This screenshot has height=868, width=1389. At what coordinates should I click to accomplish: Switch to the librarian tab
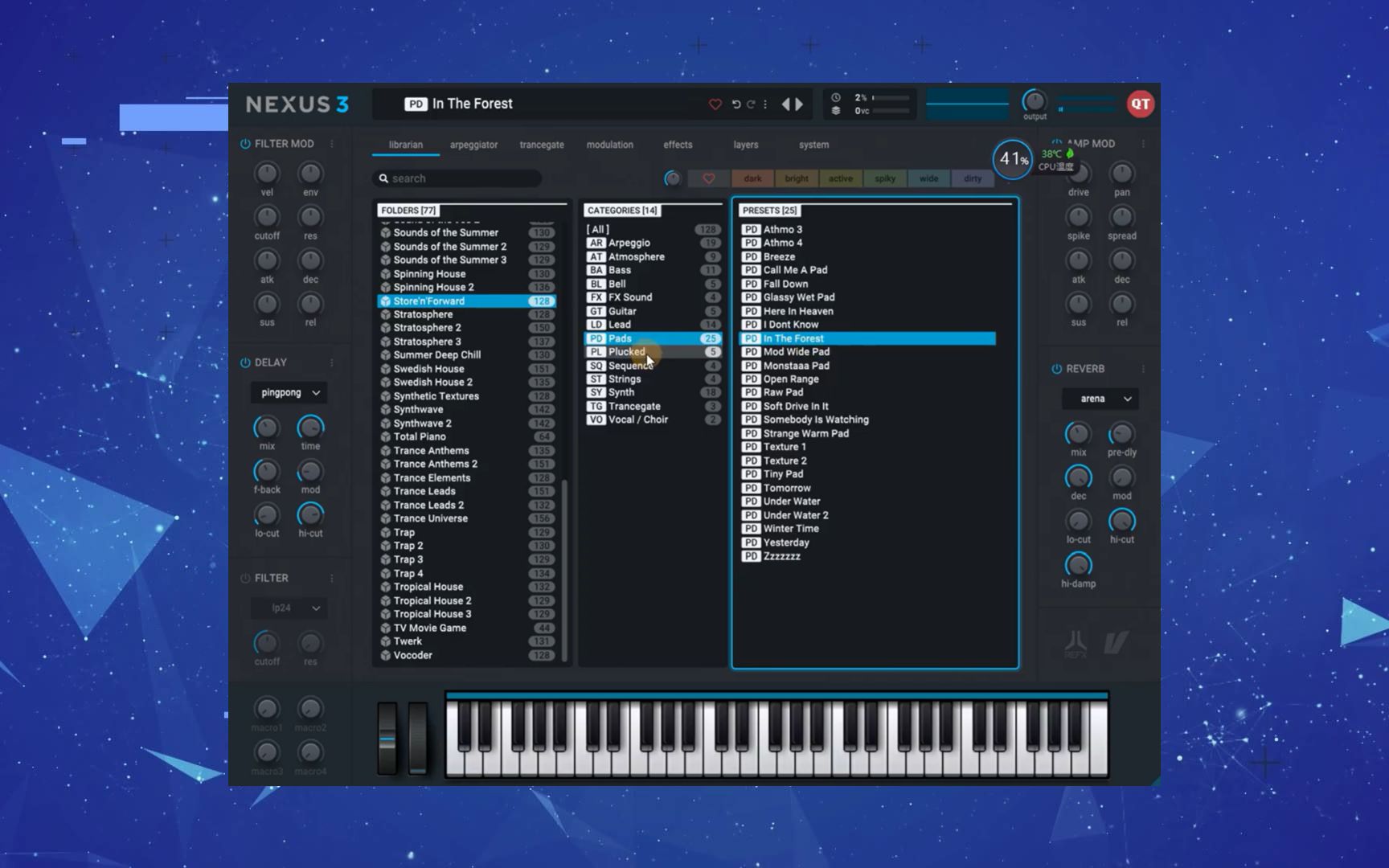[405, 145]
